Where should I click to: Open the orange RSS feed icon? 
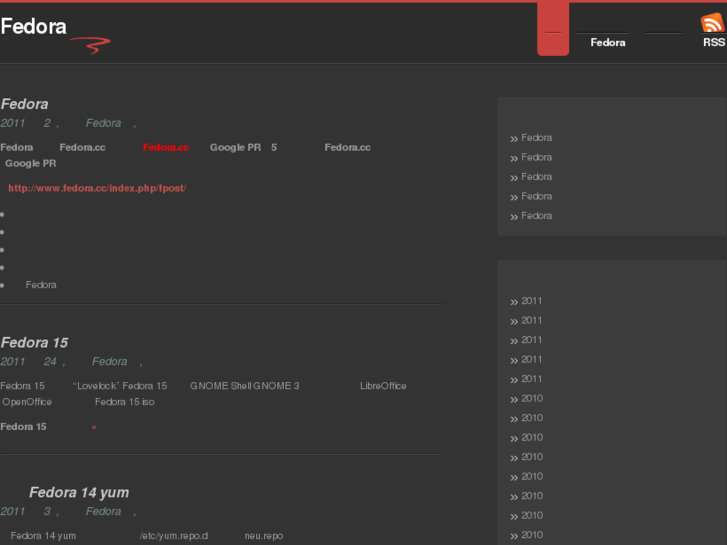(712, 22)
